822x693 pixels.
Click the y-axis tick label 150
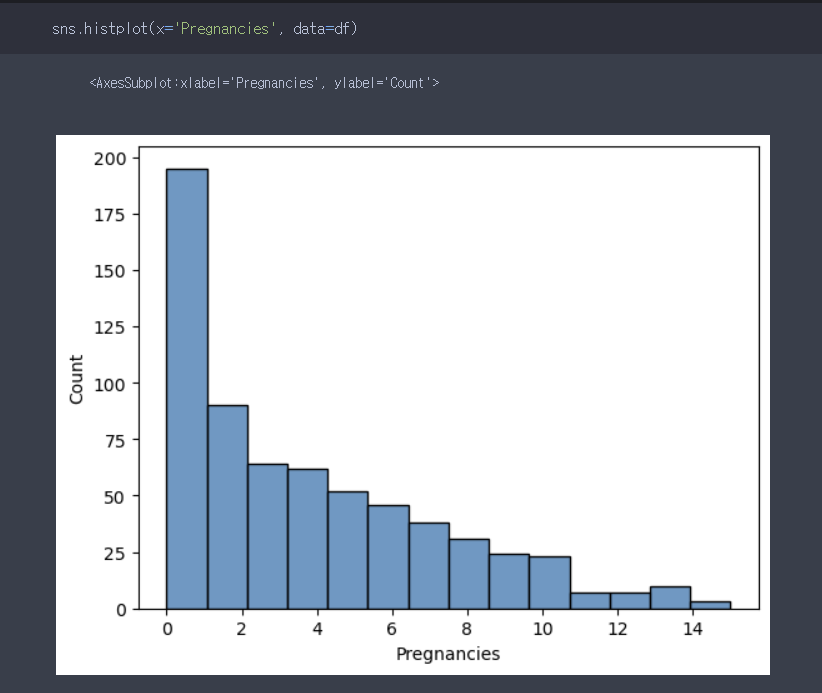click(x=110, y=272)
